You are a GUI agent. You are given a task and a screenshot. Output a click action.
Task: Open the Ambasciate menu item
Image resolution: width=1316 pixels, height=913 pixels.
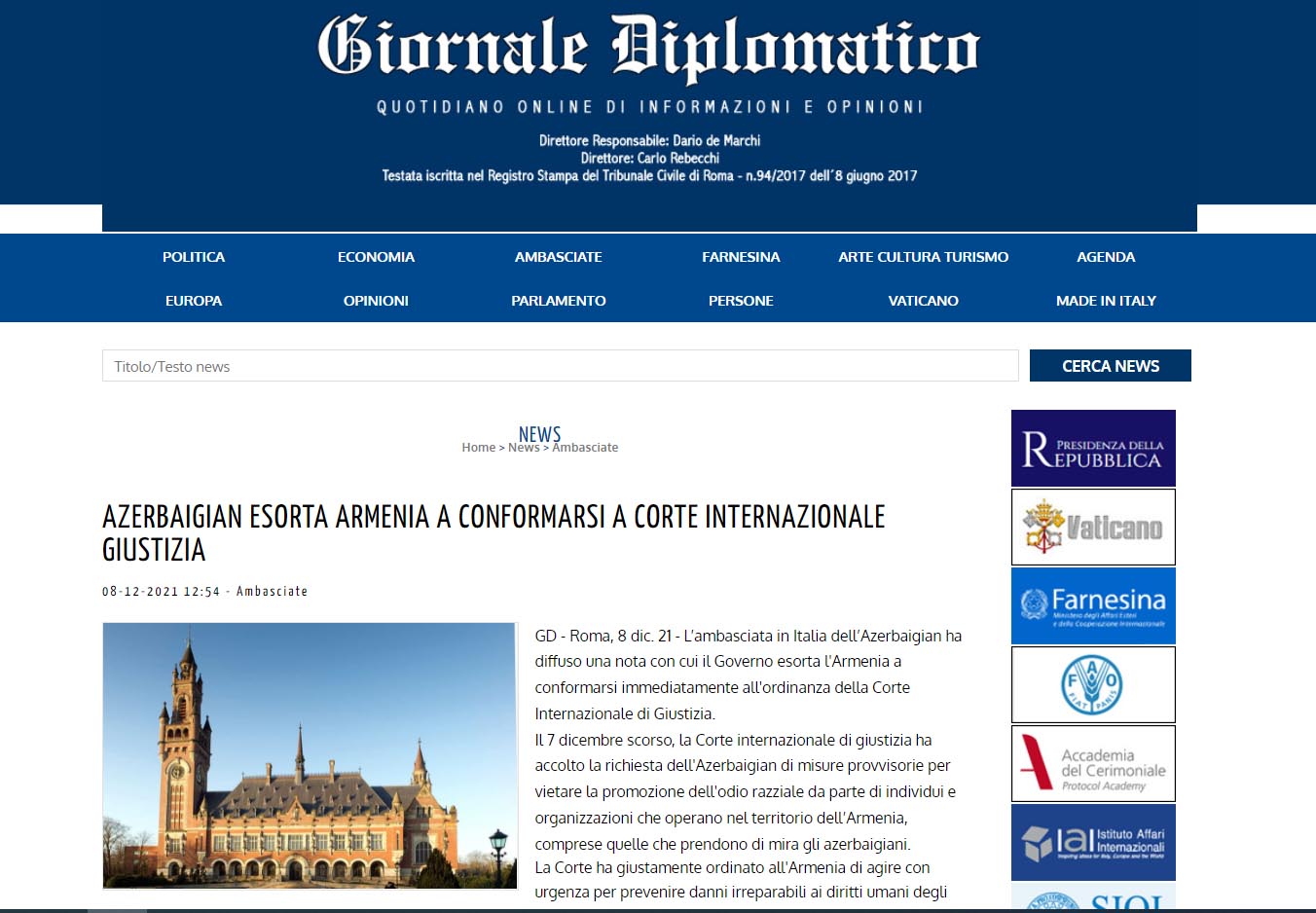coord(559,257)
